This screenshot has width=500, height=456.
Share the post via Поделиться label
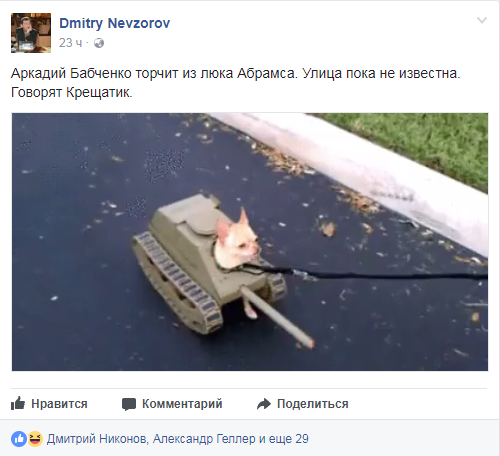click(x=313, y=404)
